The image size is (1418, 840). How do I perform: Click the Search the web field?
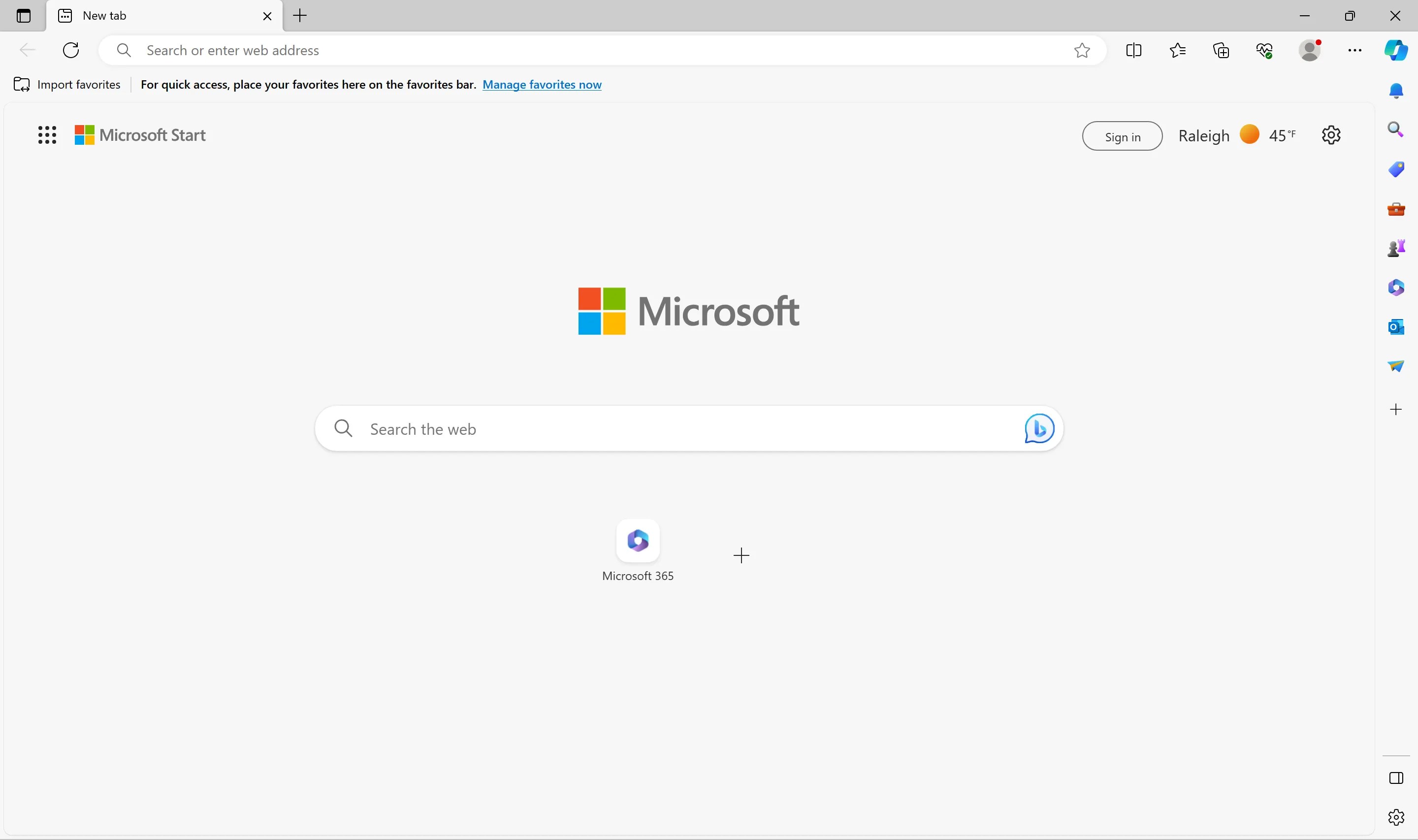679,429
